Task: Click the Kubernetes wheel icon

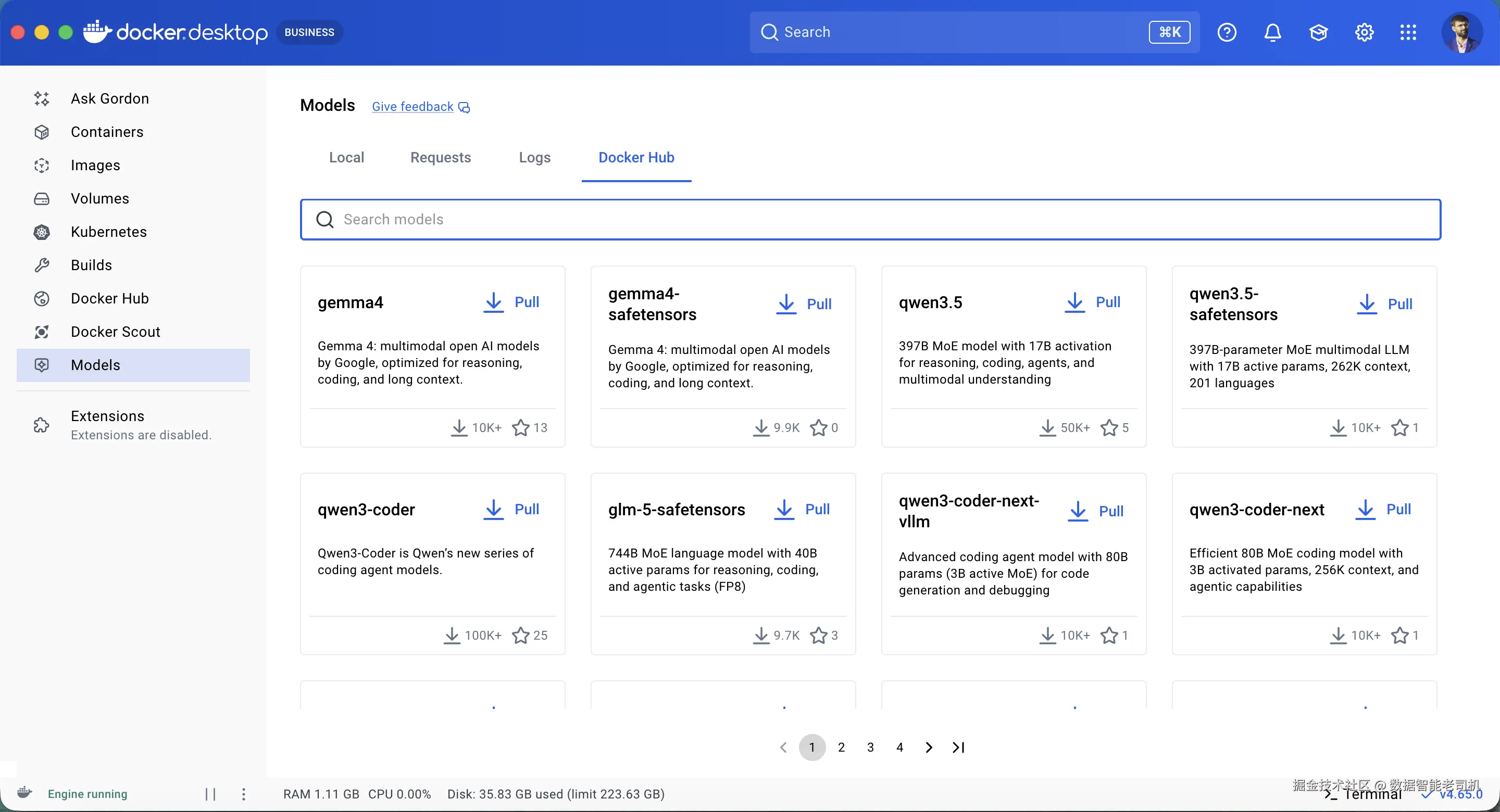Action: coord(41,232)
